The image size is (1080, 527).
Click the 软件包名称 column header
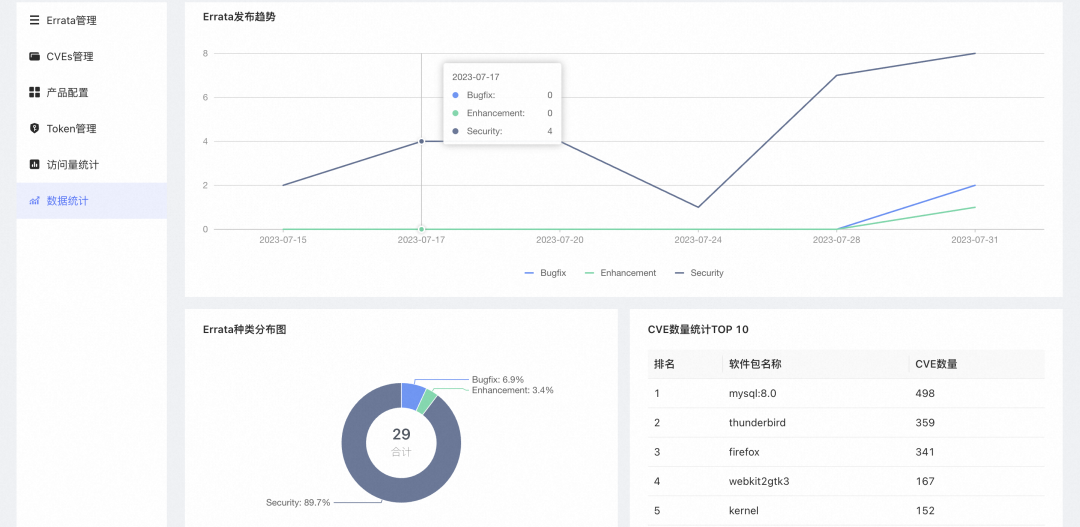pyautogui.click(x=755, y=364)
